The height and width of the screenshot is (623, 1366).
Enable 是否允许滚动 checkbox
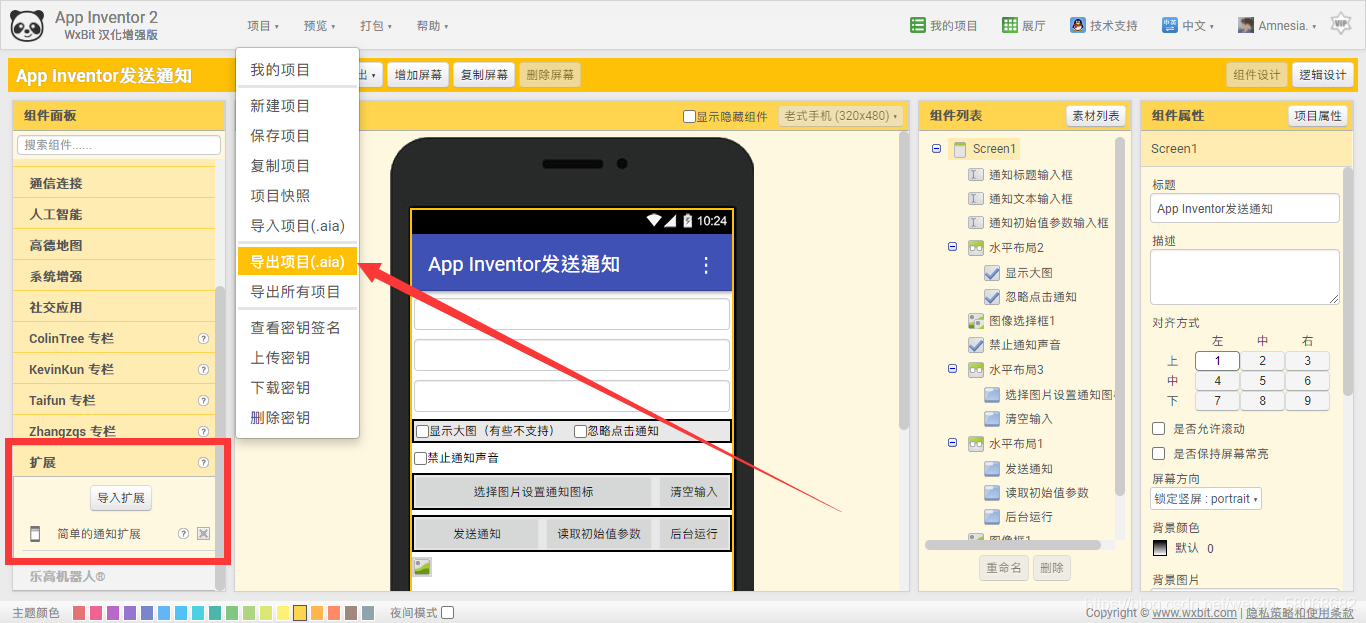(x=1159, y=428)
